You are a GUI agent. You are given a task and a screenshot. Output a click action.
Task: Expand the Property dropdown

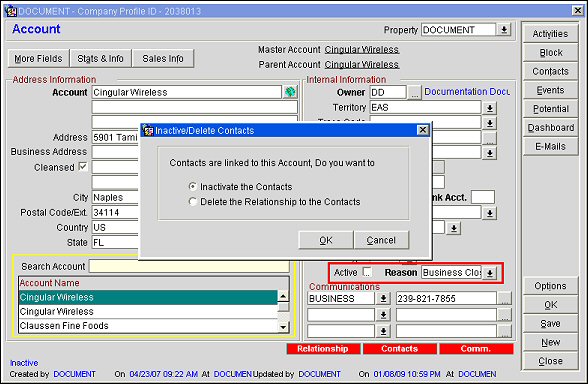(x=504, y=30)
